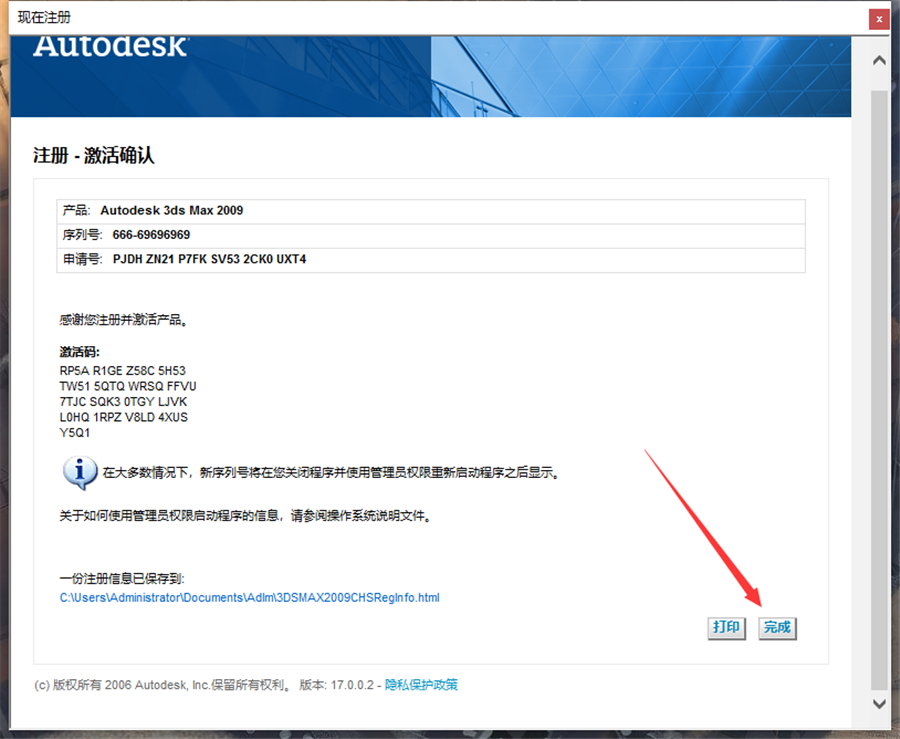Click the vertical scrollbar thumb
The width and height of the screenshot is (900, 739).
[879, 390]
